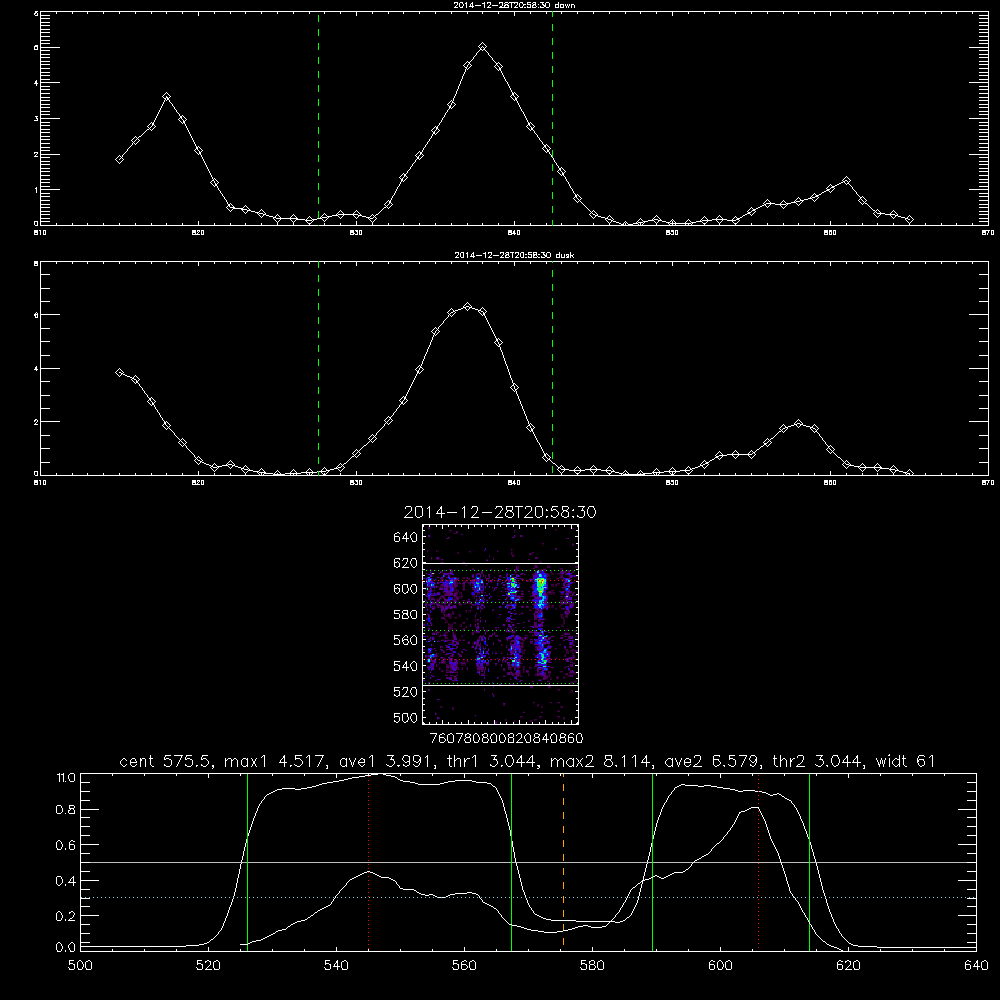1000x1000 pixels.
Task: Click the dawn plot's left peak diamond near 818
Action: coord(166,96)
